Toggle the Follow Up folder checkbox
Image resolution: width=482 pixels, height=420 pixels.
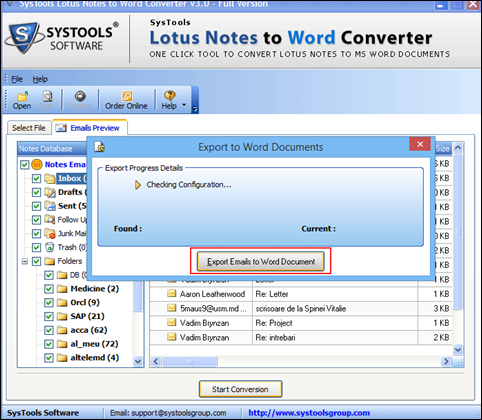(x=37, y=220)
